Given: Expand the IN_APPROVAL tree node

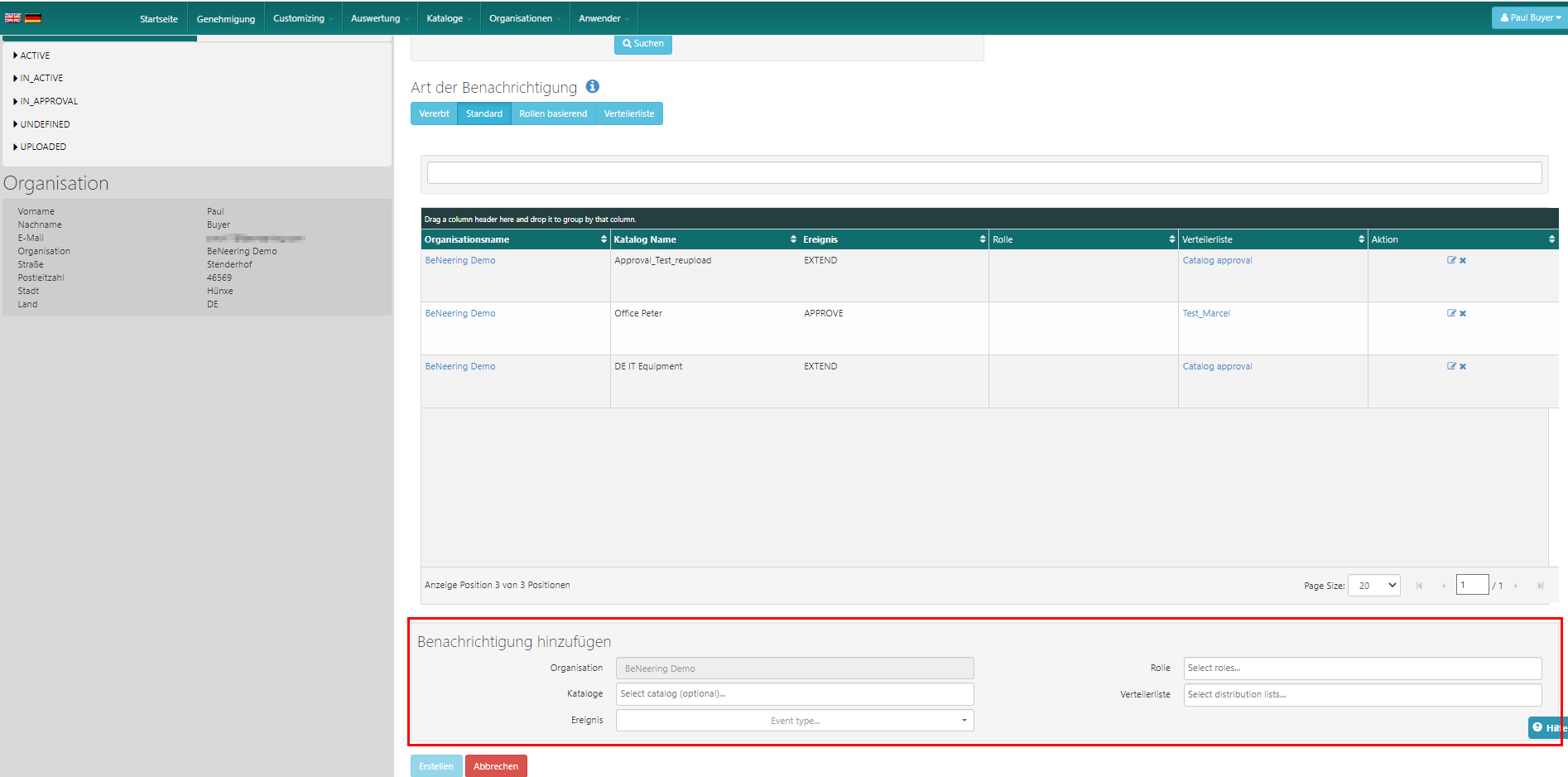Looking at the screenshot, I should point(49,101).
